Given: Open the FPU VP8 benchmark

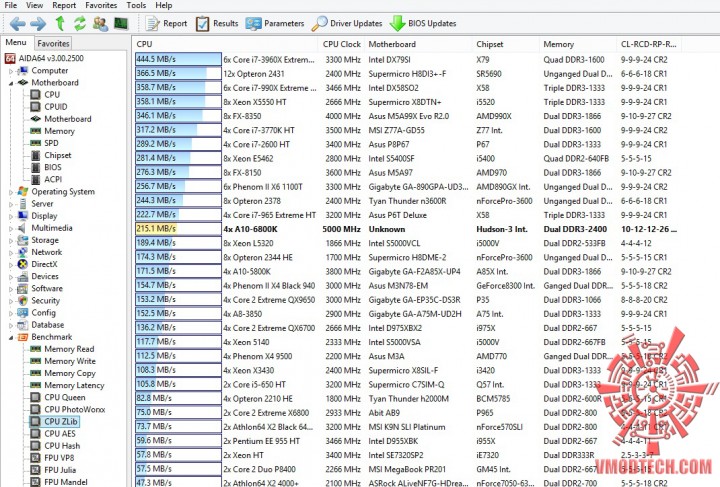Looking at the screenshot, I should coord(59,458).
